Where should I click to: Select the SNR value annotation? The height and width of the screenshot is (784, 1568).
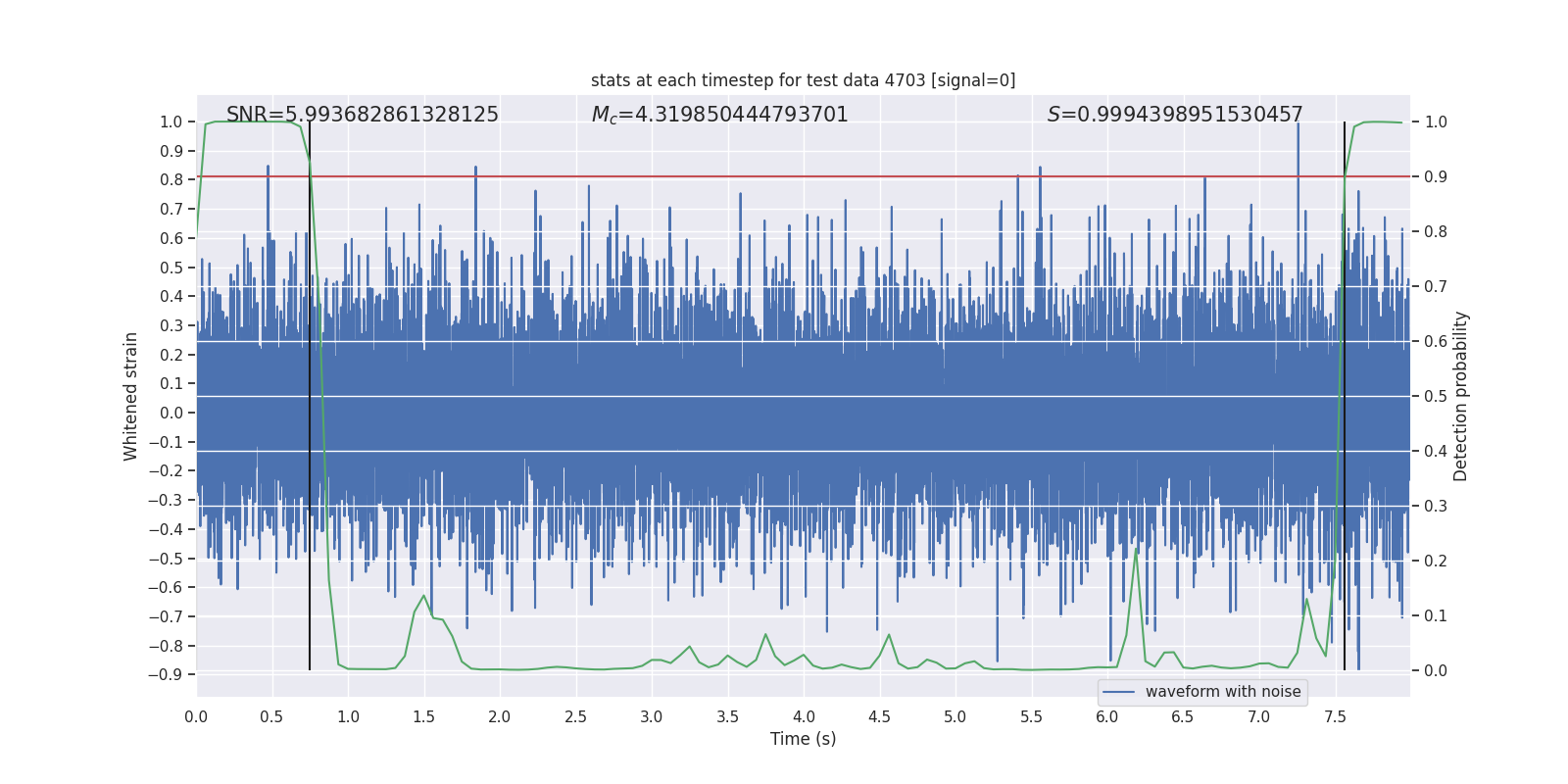coord(363,115)
